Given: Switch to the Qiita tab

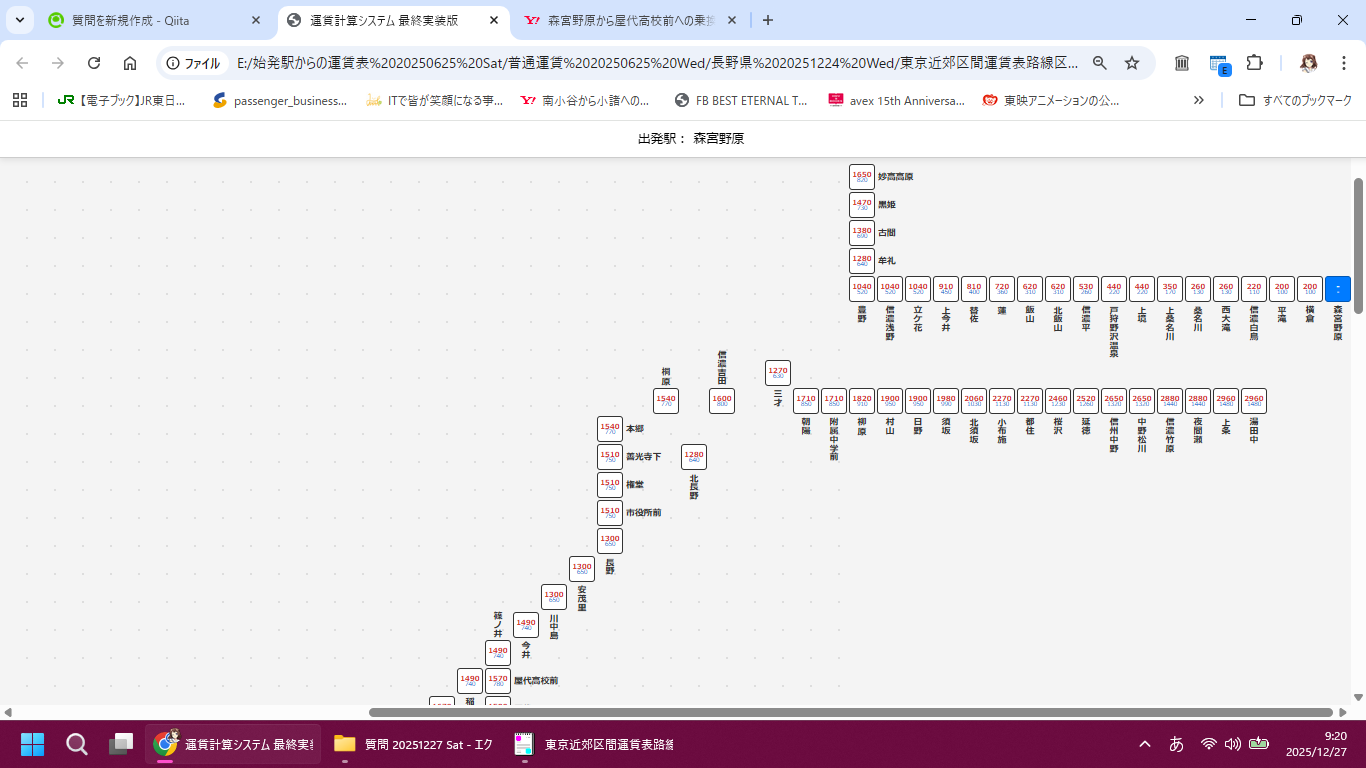Looking at the screenshot, I should pos(150,20).
